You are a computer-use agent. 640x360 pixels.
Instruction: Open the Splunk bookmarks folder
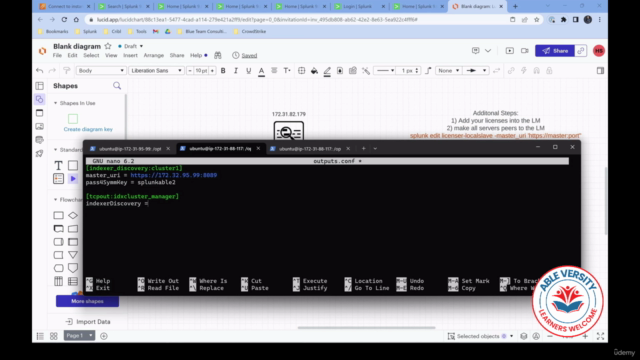[86, 31]
